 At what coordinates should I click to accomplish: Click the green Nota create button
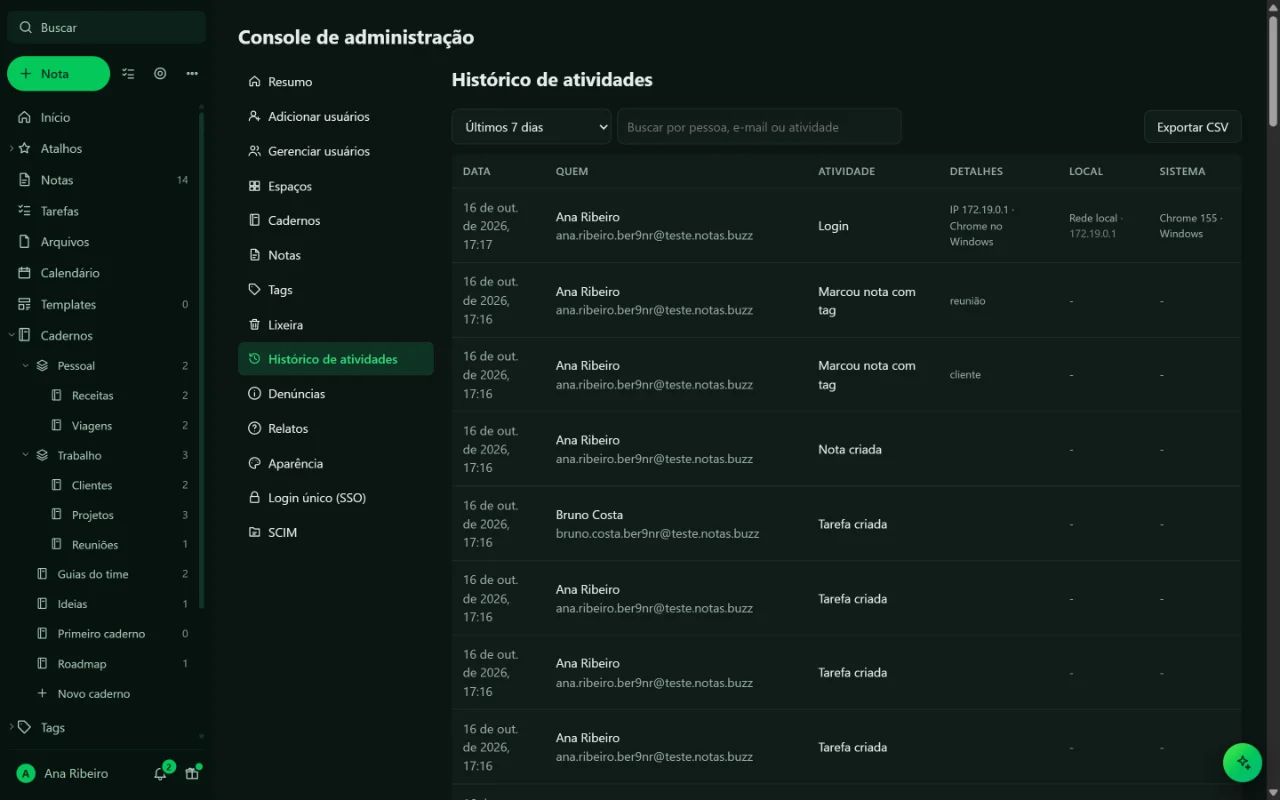[58, 73]
